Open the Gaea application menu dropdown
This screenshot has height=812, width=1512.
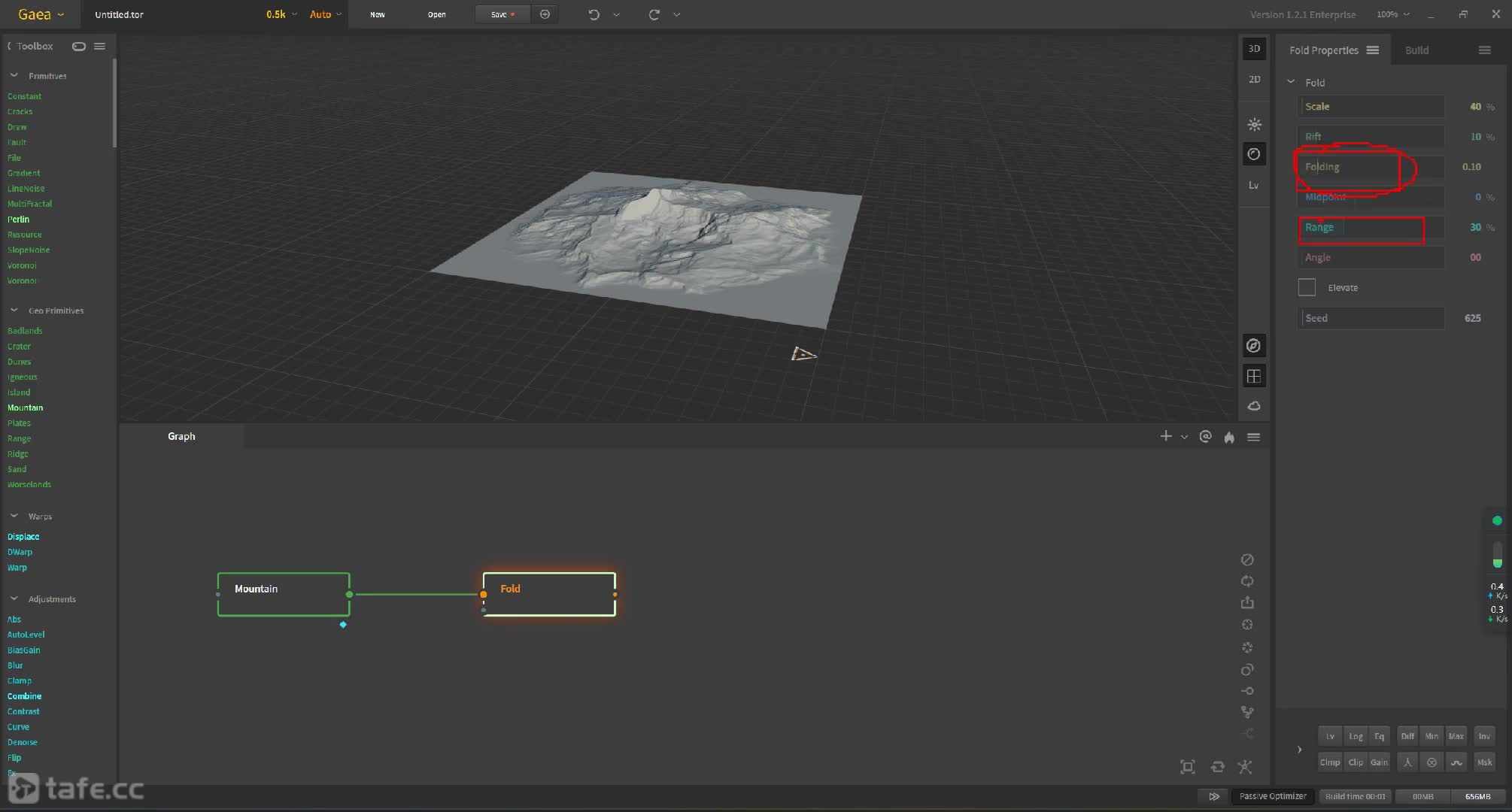point(41,14)
